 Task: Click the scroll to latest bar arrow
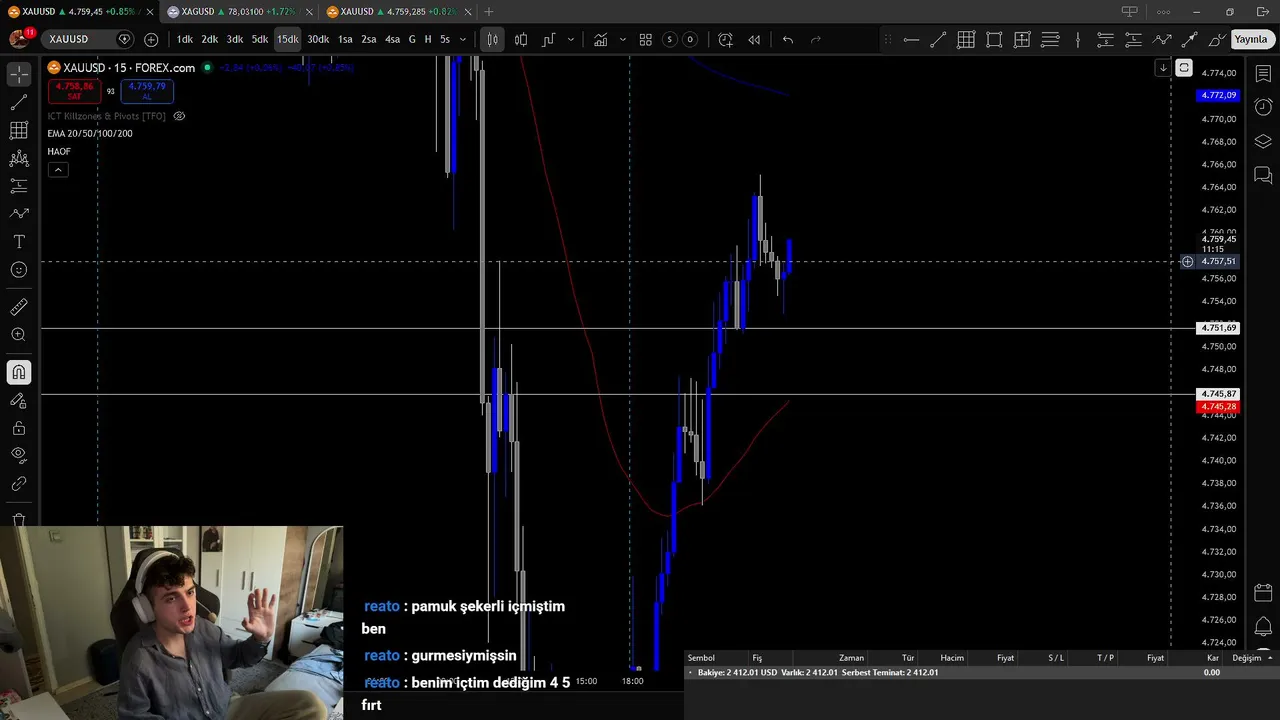click(x=1162, y=68)
